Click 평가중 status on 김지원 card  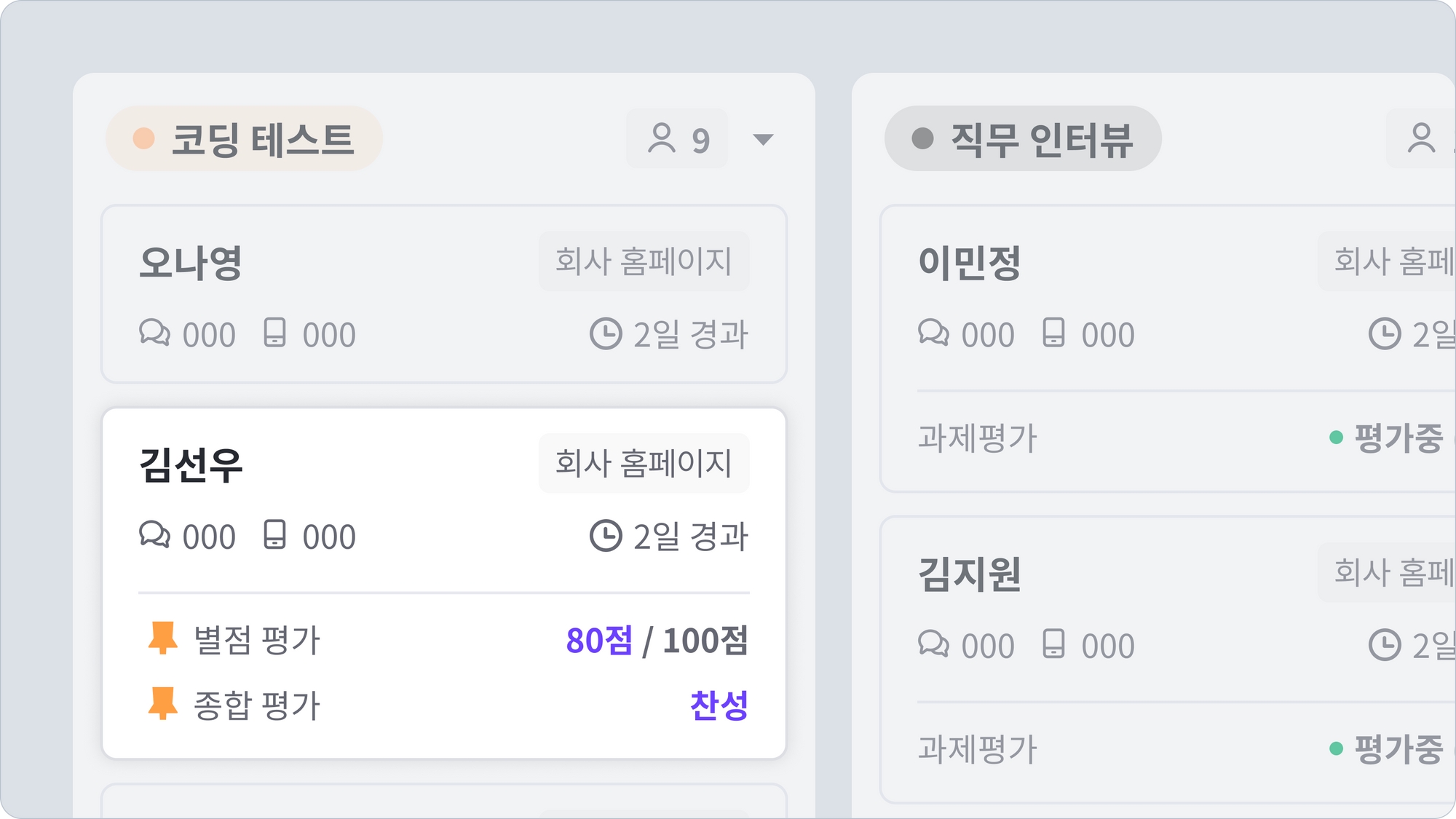point(1398,748)
